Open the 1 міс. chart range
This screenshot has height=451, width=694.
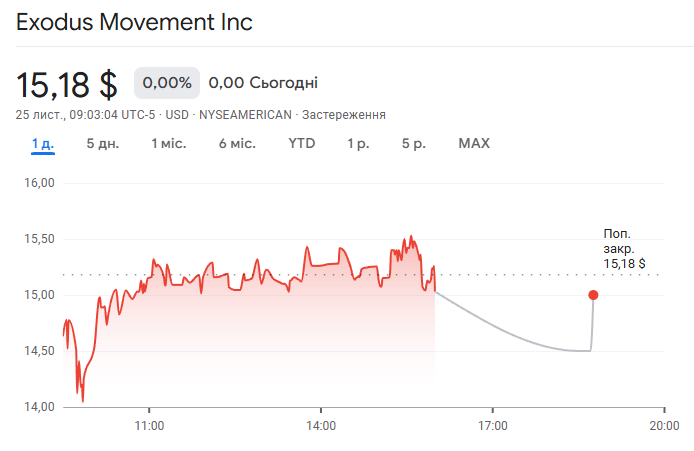(168, 144)
